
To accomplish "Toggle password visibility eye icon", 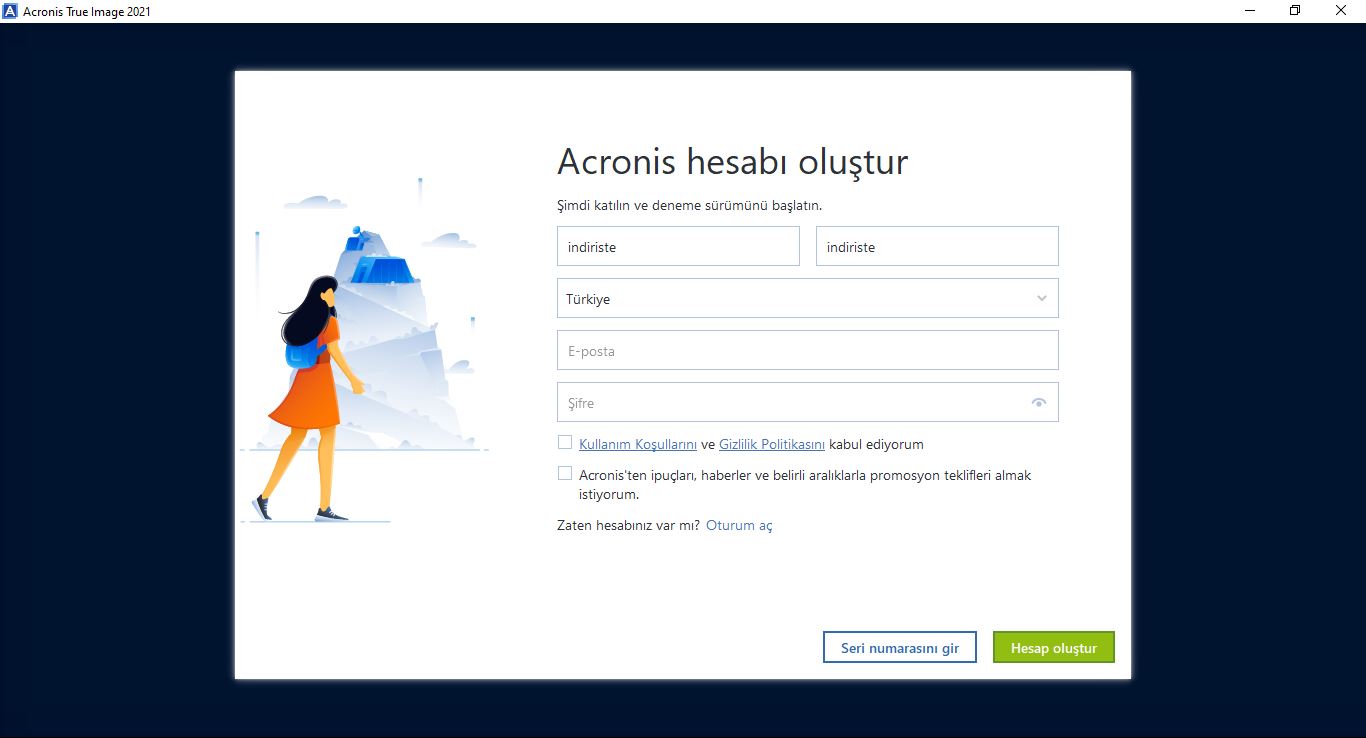I will click(1039, 403).
